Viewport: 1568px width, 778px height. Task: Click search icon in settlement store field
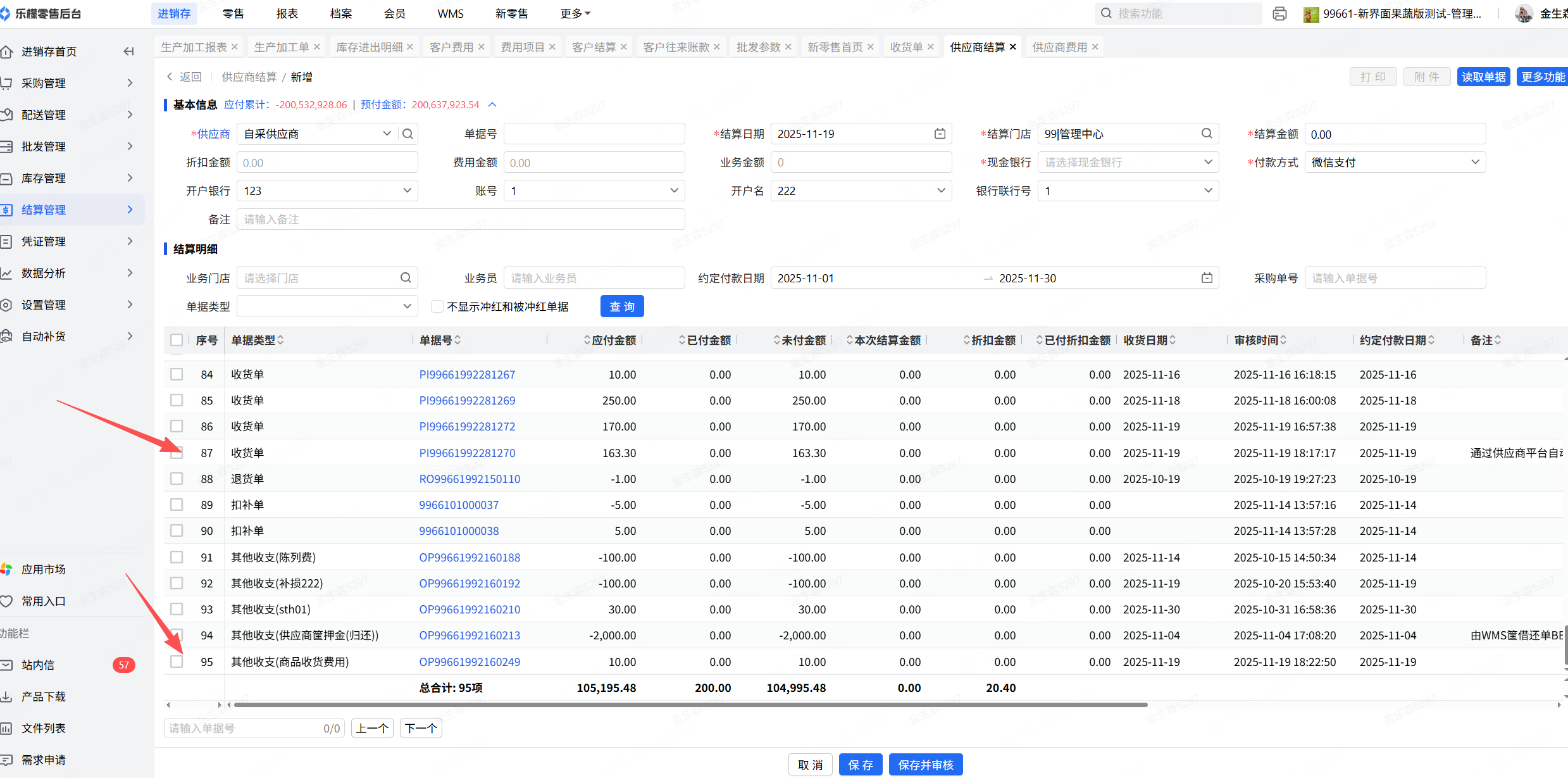coord(1207,134)
